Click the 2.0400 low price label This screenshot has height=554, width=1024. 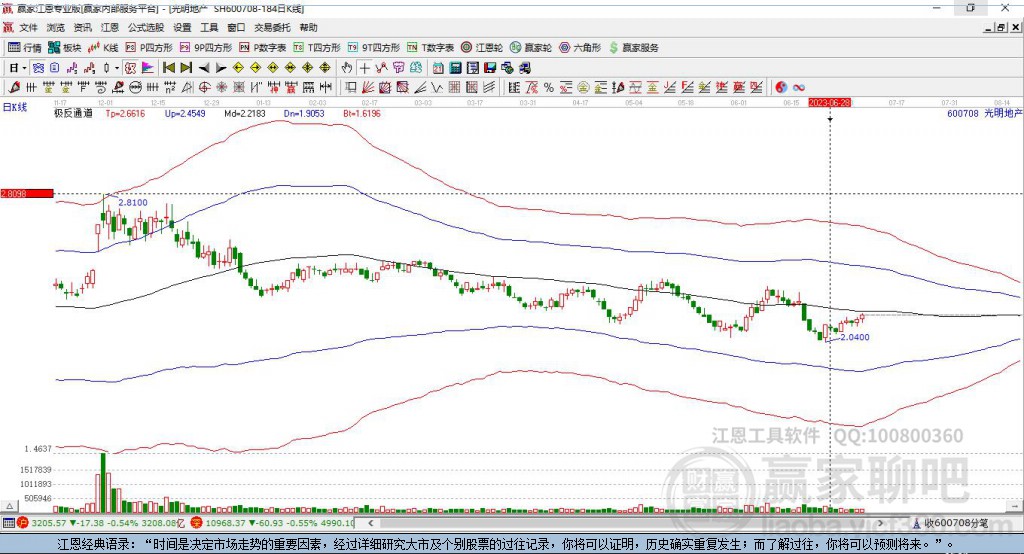pos(855,338)
